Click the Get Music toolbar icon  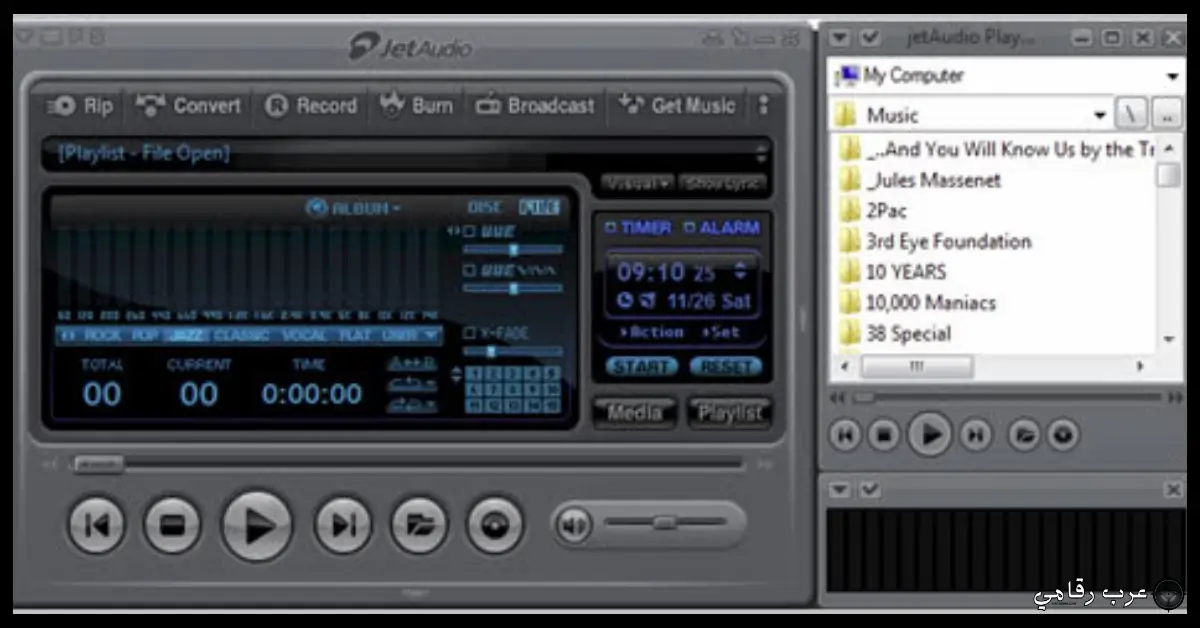click(x=678, y=105)
